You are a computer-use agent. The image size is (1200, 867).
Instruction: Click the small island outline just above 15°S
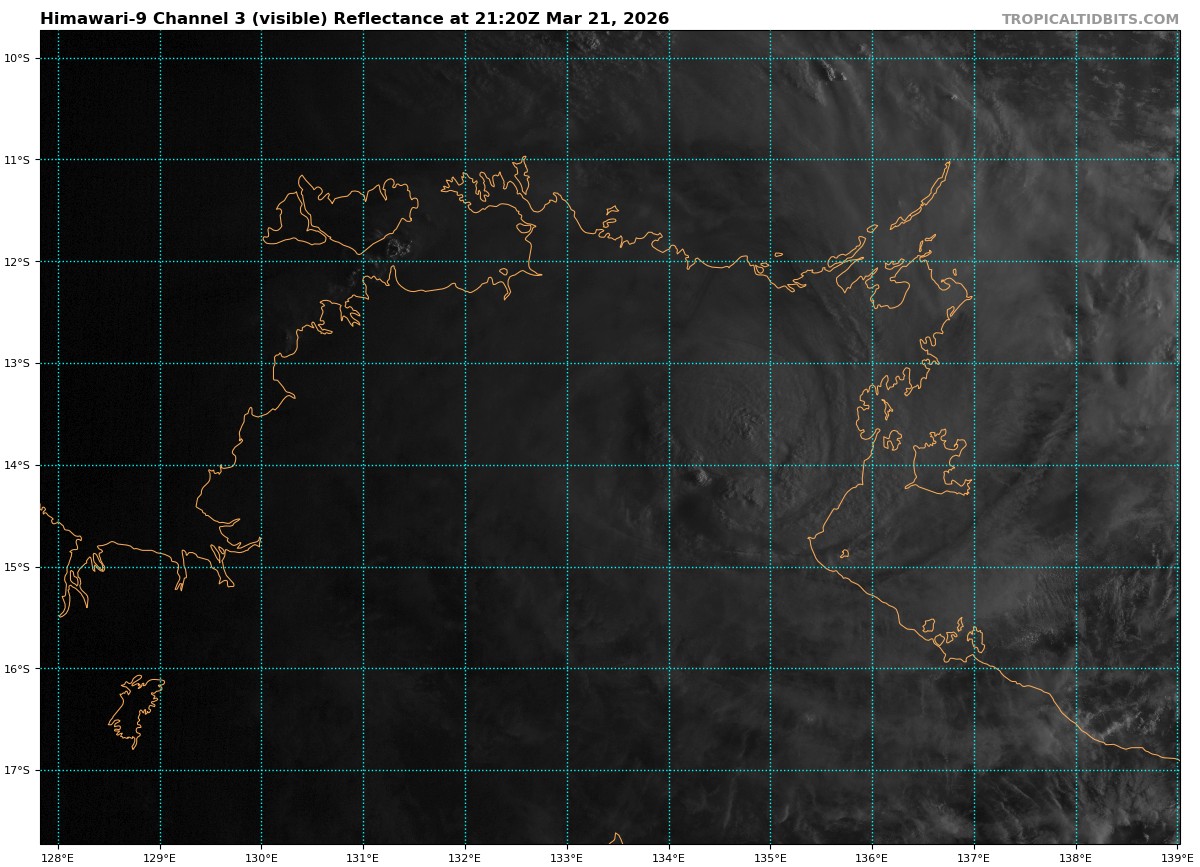click(x=845, y=553)
